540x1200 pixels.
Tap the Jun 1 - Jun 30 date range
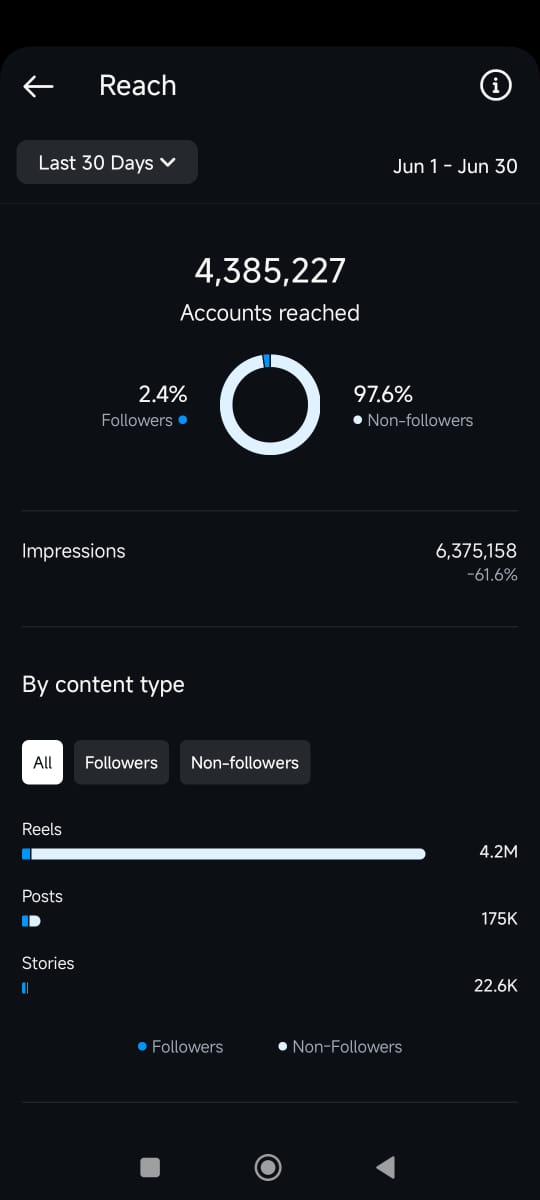click(x=455, y=166)
